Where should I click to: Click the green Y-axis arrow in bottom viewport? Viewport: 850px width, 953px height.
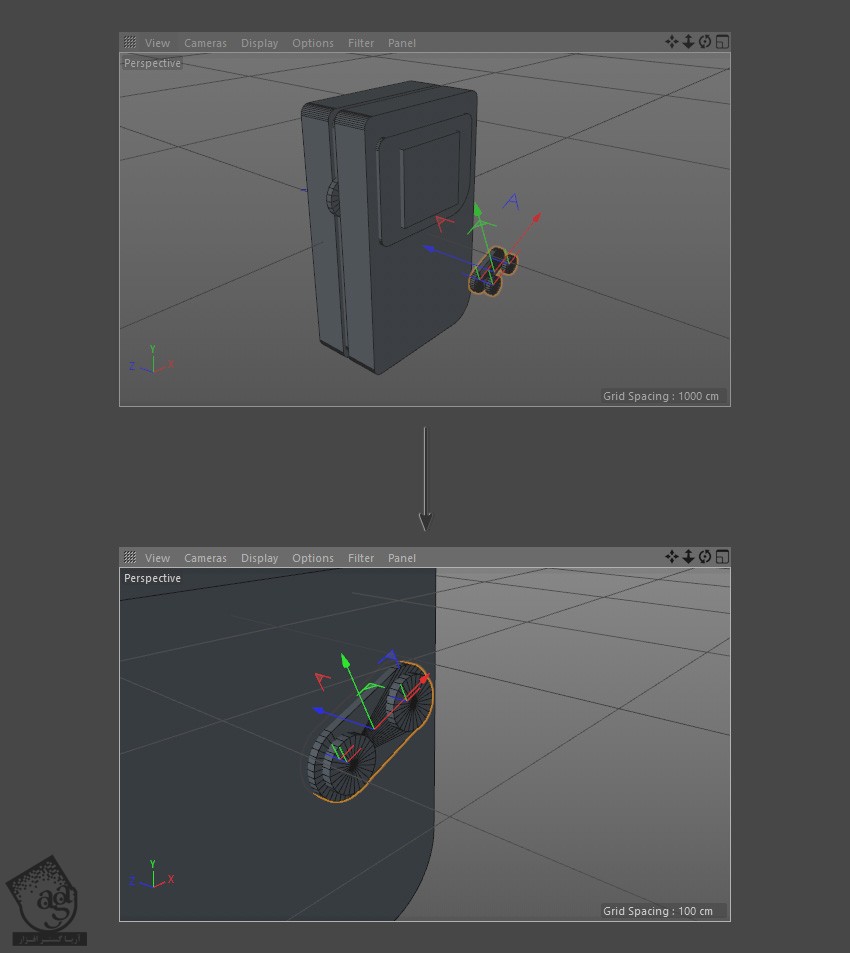pos(346,661)
